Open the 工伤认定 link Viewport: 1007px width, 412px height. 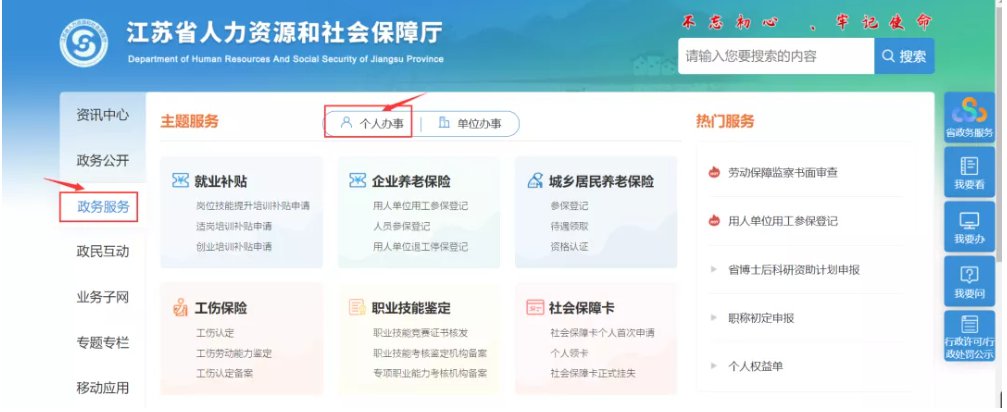tap(215, 333)
